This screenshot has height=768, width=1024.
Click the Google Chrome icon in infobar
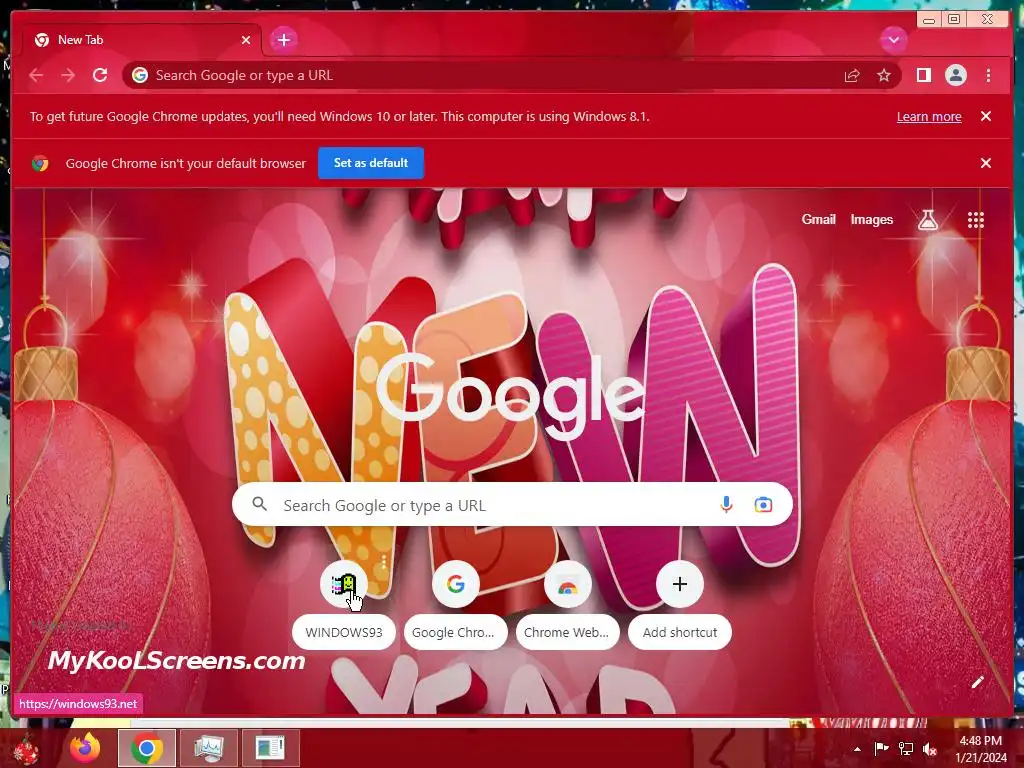point(40,163)
